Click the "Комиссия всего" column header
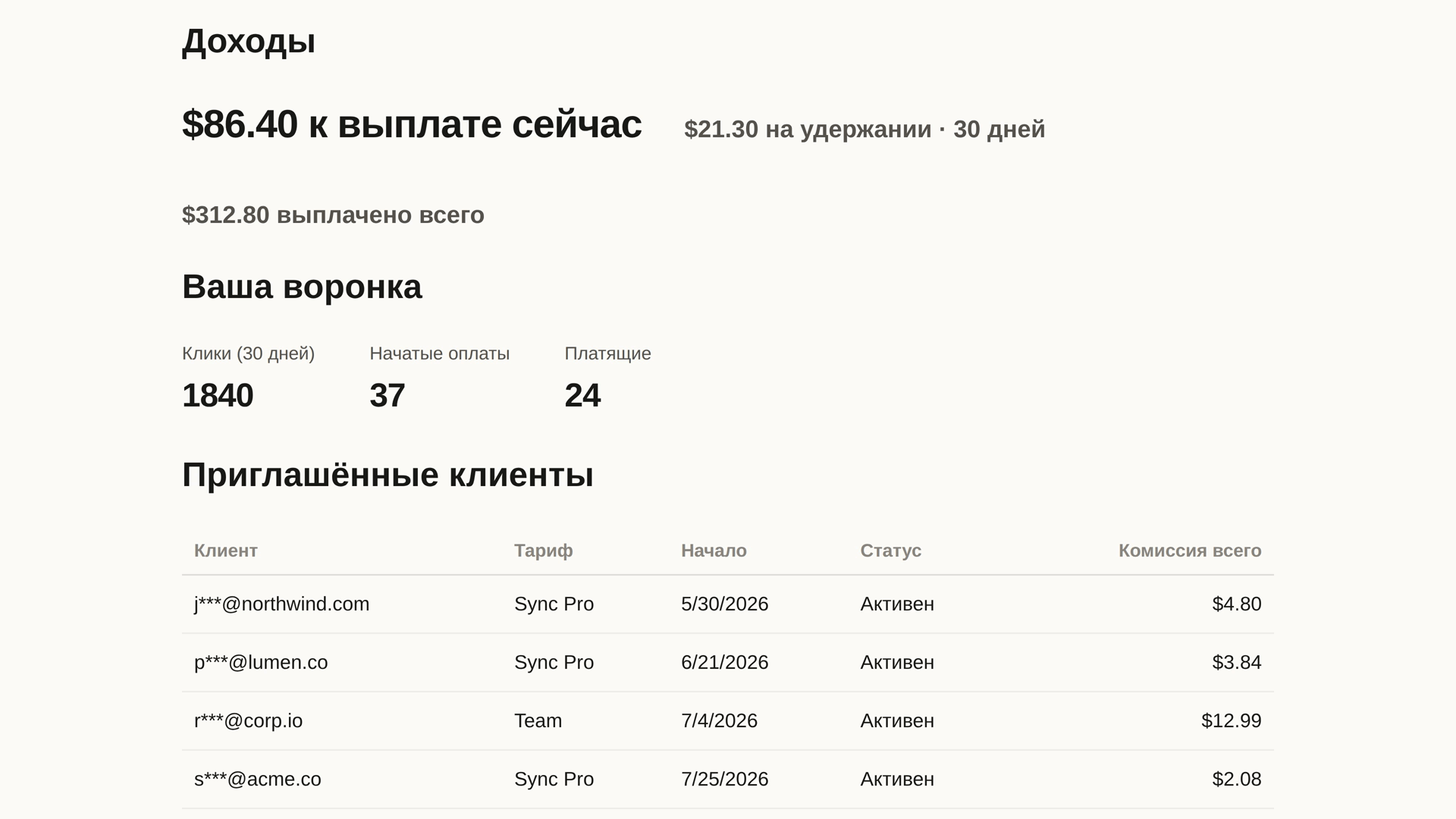This screenshot has width=1456, height=819. [x=1190, y=551]
